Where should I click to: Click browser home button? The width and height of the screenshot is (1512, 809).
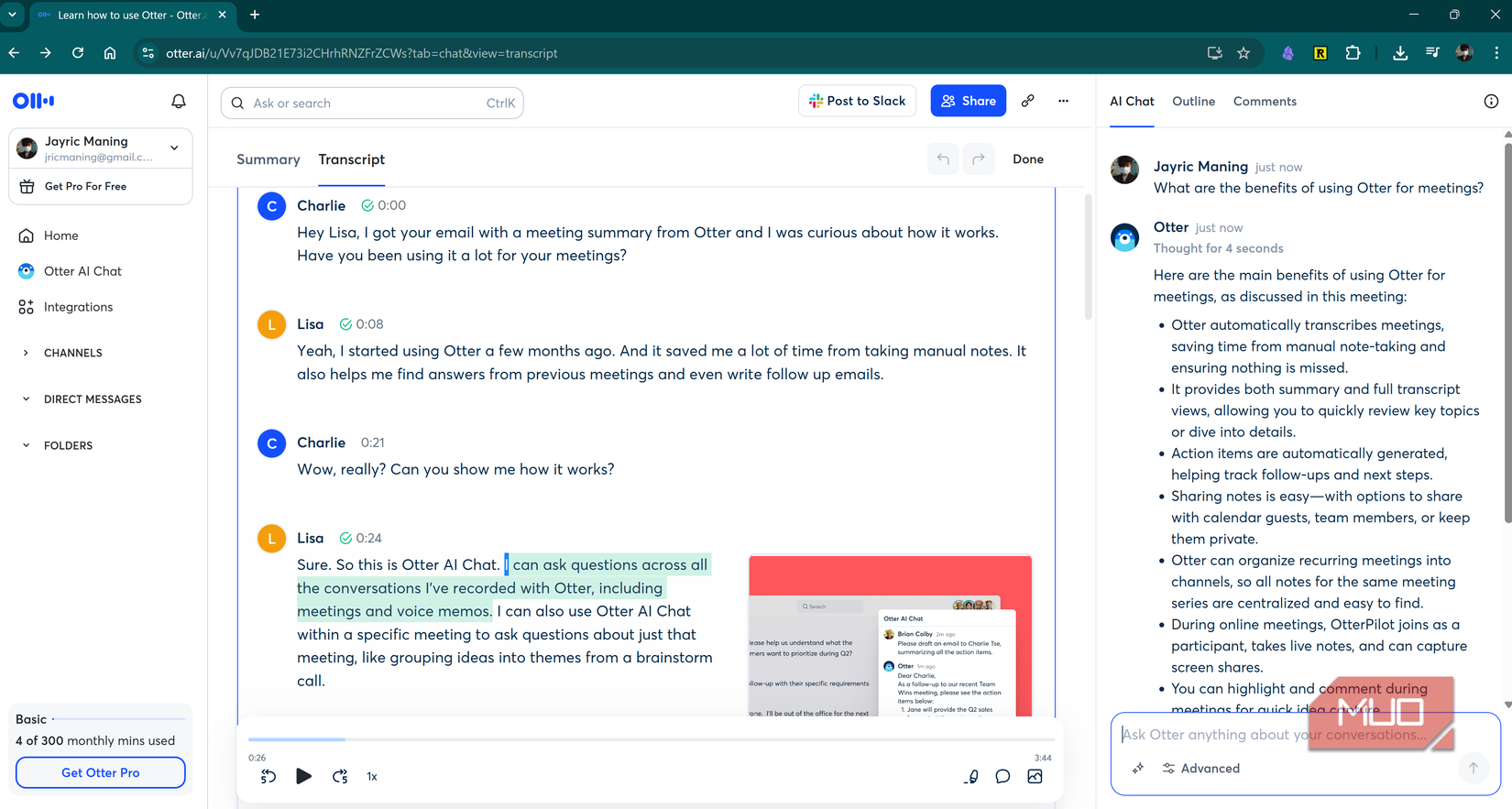[110, 53]
